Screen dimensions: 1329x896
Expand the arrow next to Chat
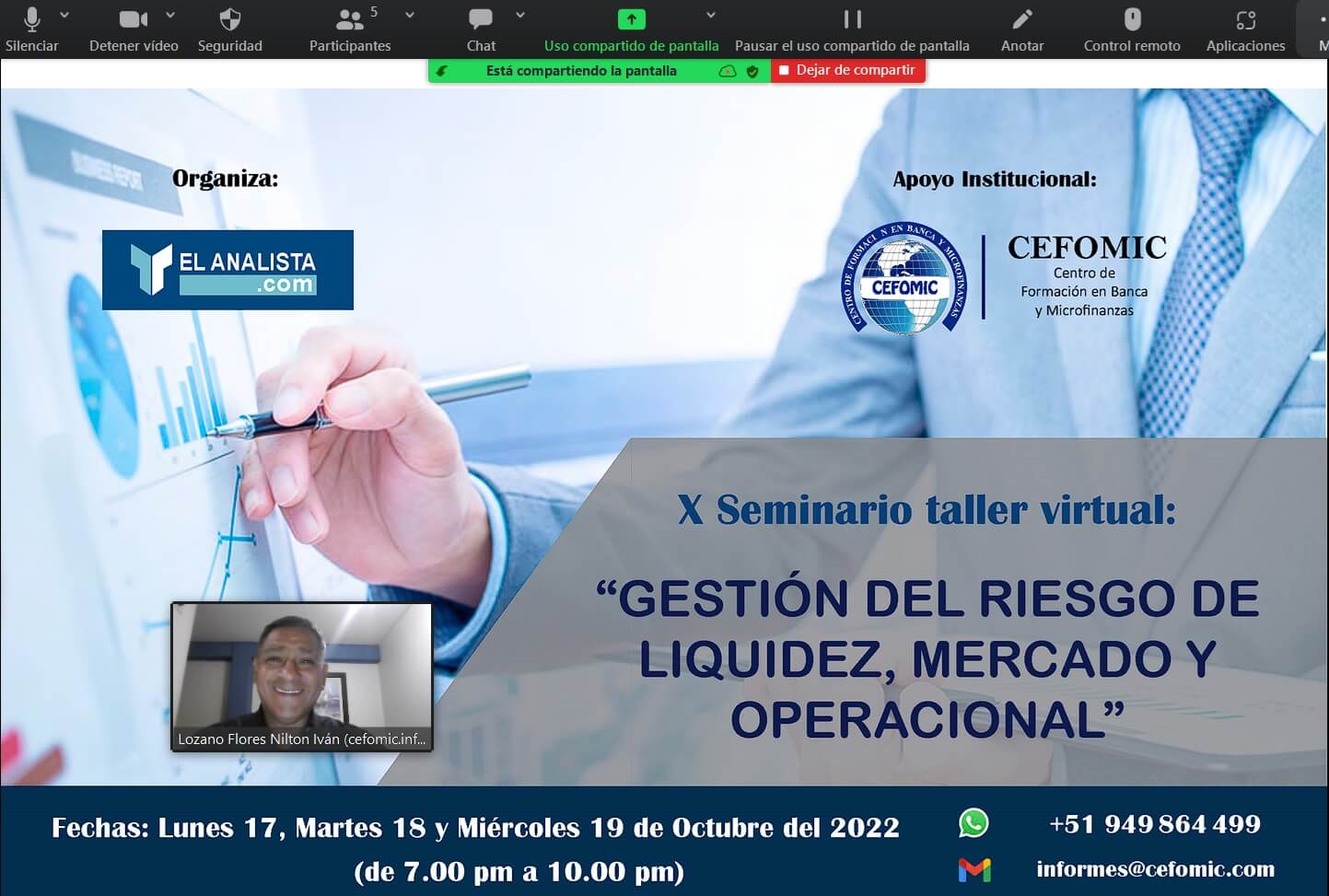pyautogui.click(x=520, y=15)
